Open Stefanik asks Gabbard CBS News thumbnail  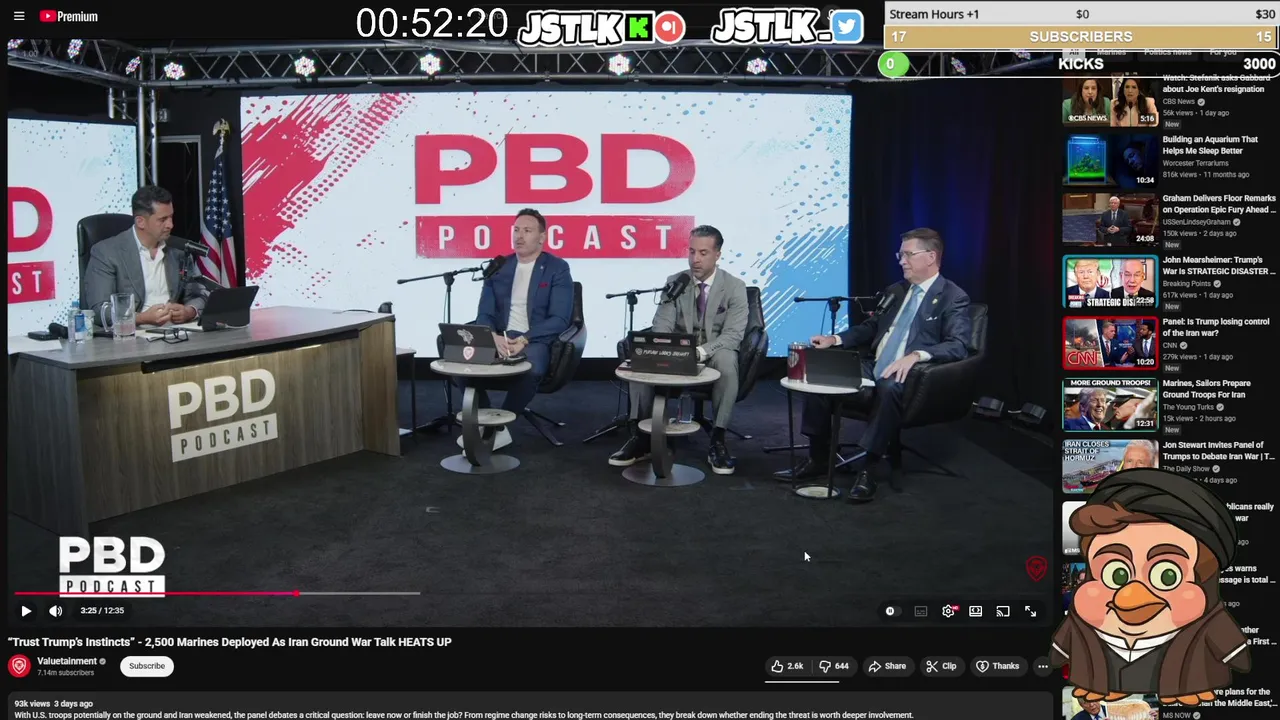tap(1109, 100)
